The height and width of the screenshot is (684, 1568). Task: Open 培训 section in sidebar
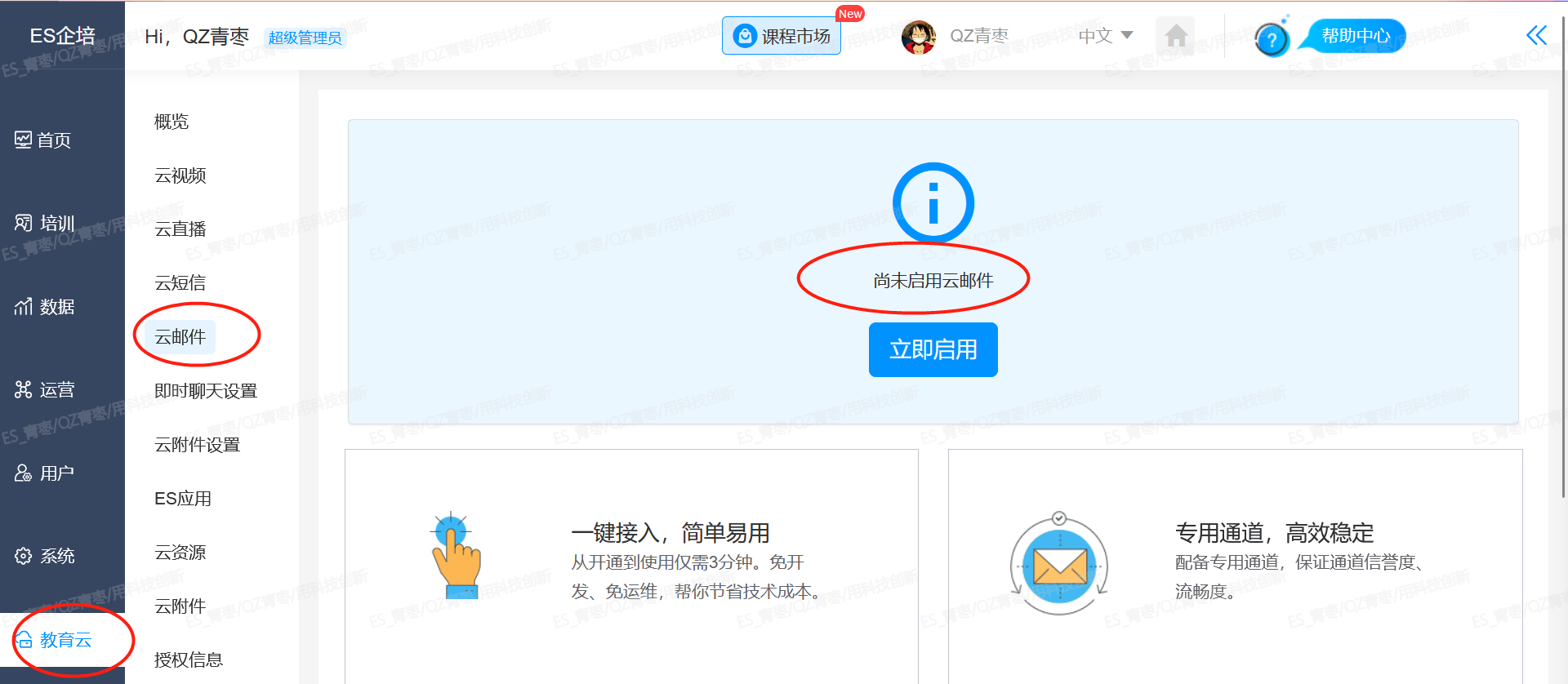pyautogui.click(x=46, y=224)
